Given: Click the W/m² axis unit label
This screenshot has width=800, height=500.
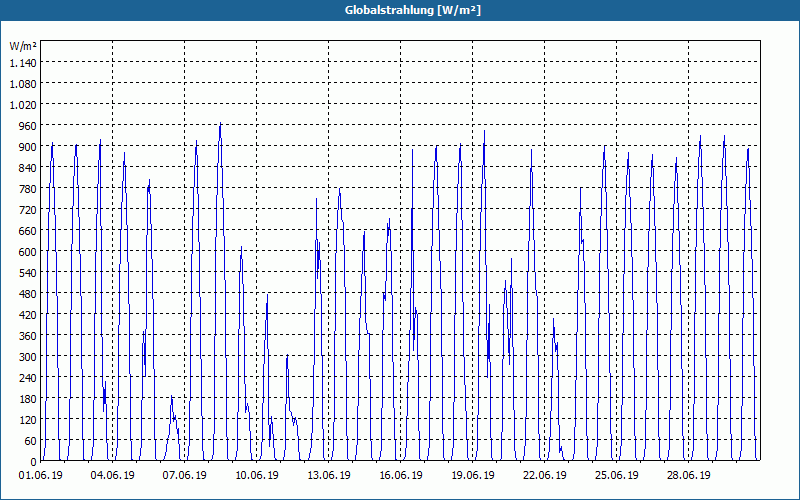Looking at the screenshot, I should [x=23, y=46].
